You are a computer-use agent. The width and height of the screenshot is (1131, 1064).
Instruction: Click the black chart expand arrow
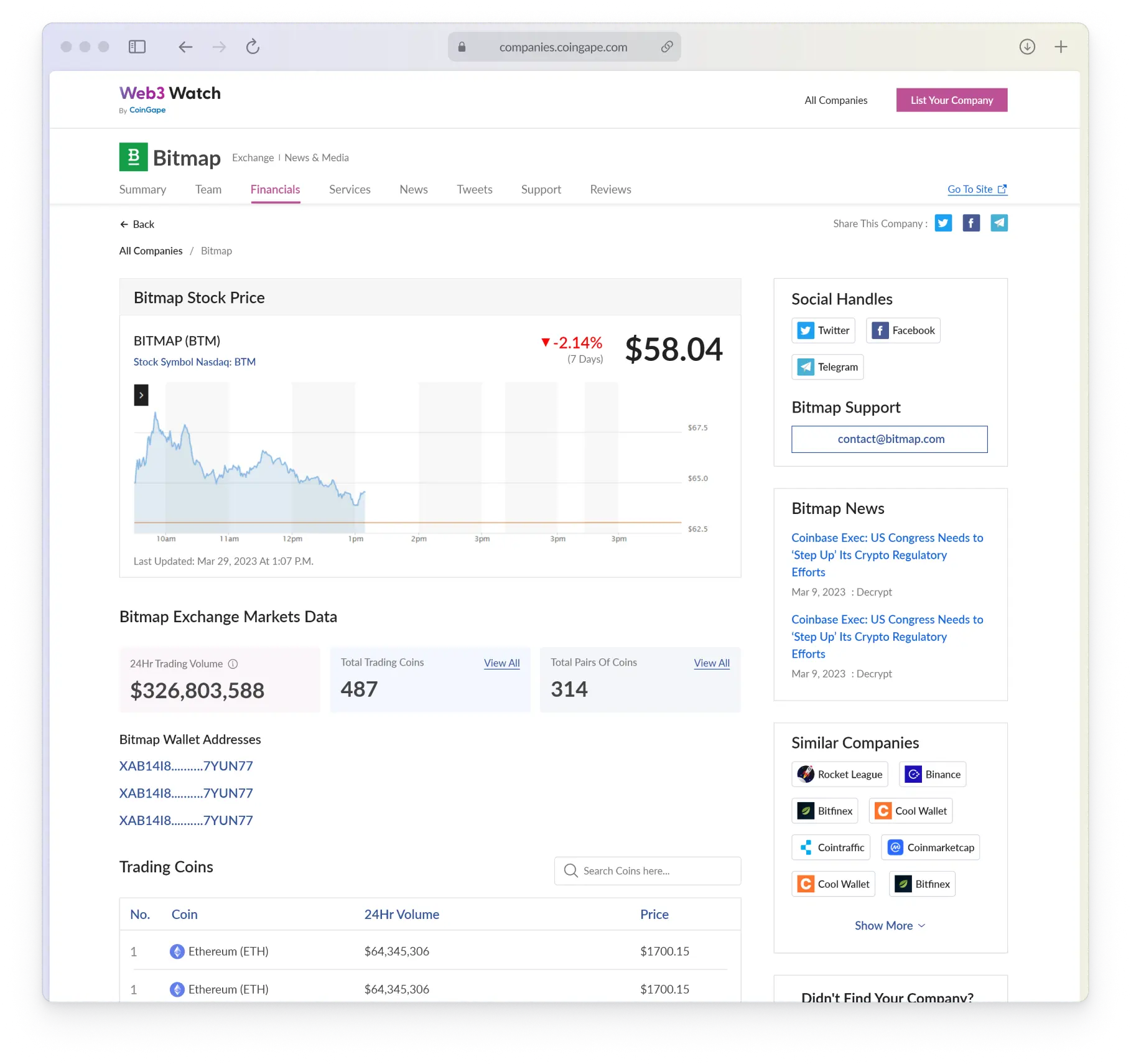(x=141, y=395)
